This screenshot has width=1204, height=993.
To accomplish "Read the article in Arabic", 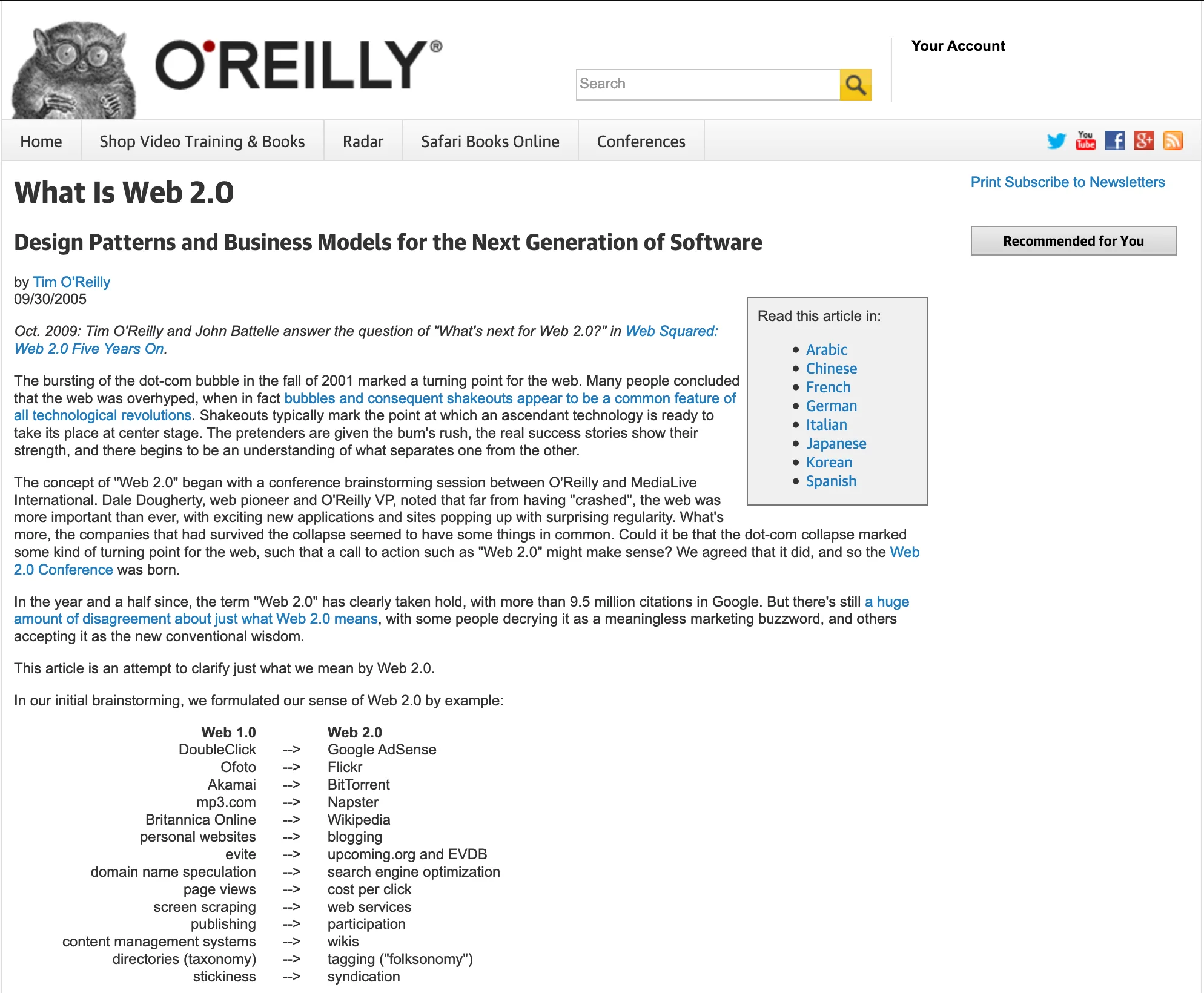I will click(x=826, y=350).
